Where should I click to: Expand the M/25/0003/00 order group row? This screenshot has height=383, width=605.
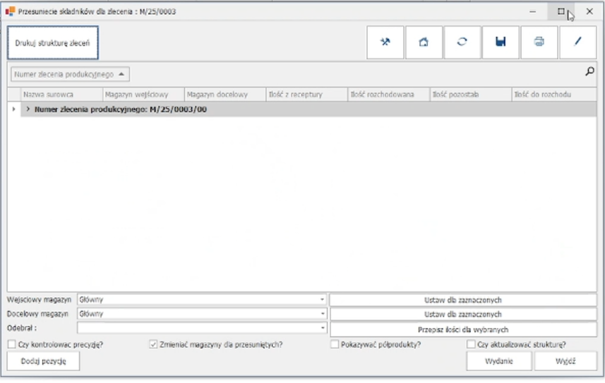(x=28, y=110)
